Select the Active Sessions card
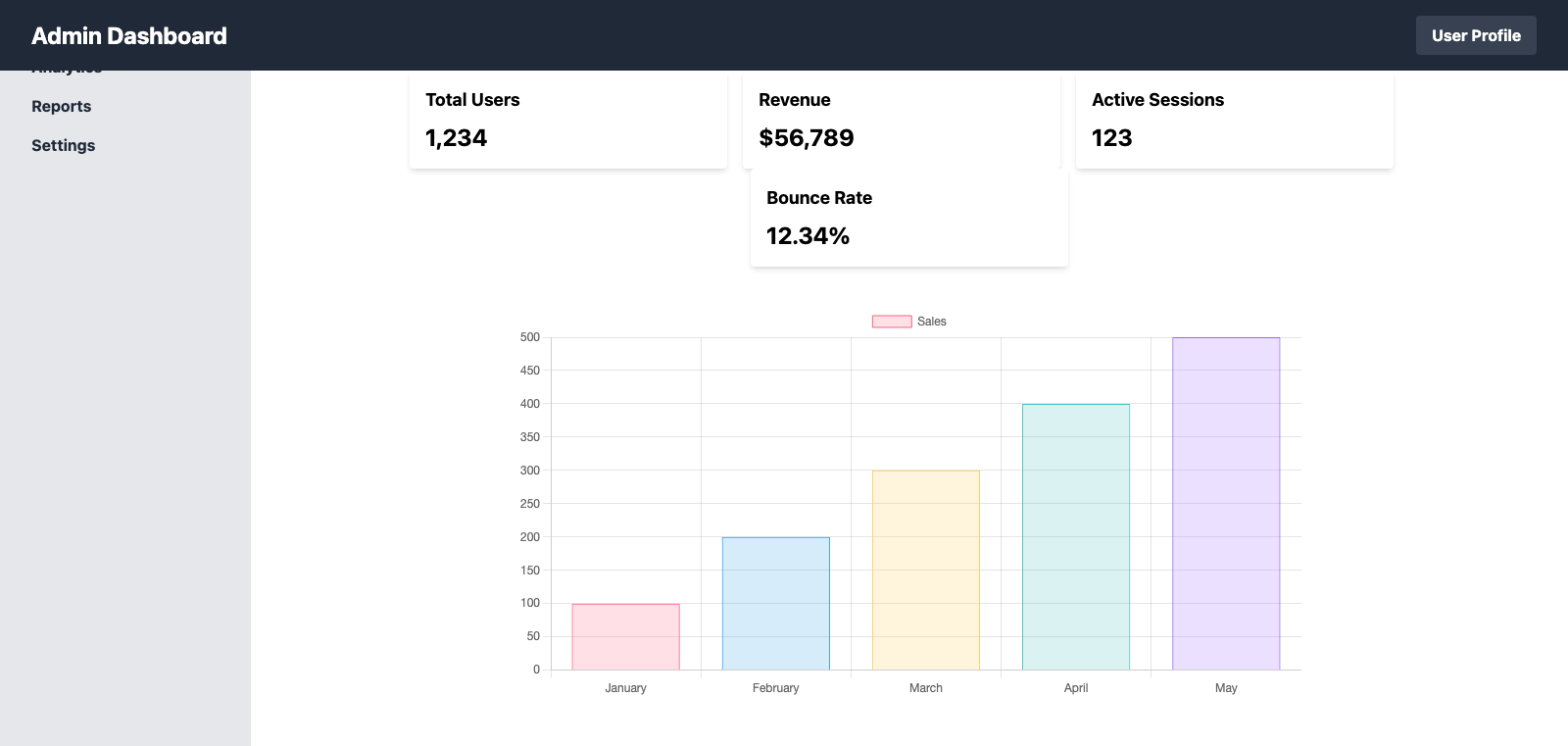 click(x=1234, y=122)
